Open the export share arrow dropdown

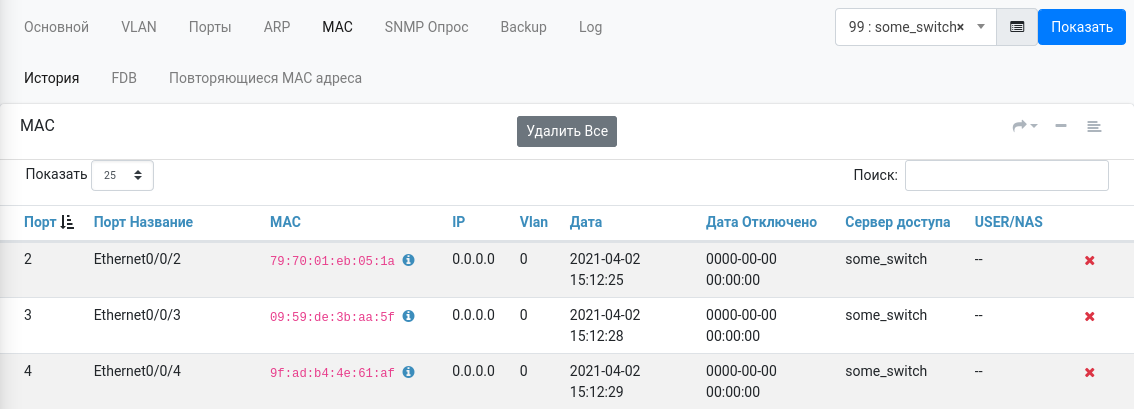tap(1025, 126)
